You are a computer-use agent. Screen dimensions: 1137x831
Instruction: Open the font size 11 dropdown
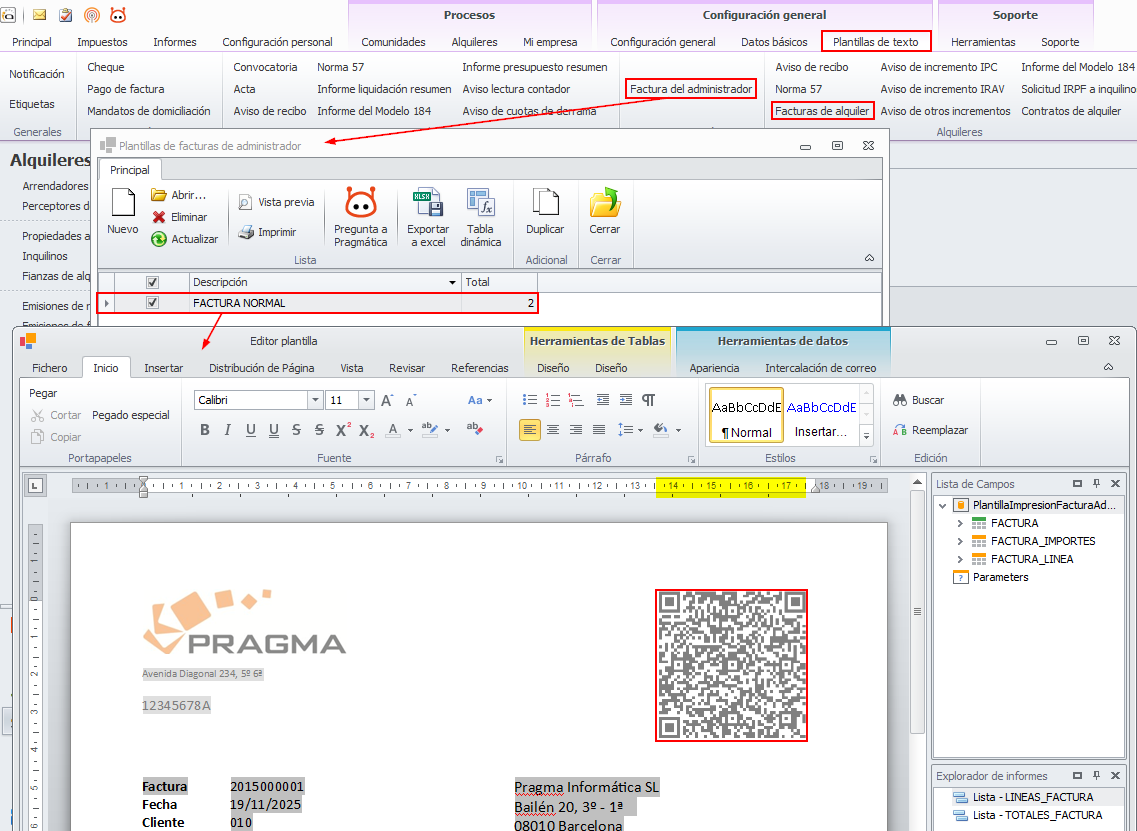click(x=366, y=400)
